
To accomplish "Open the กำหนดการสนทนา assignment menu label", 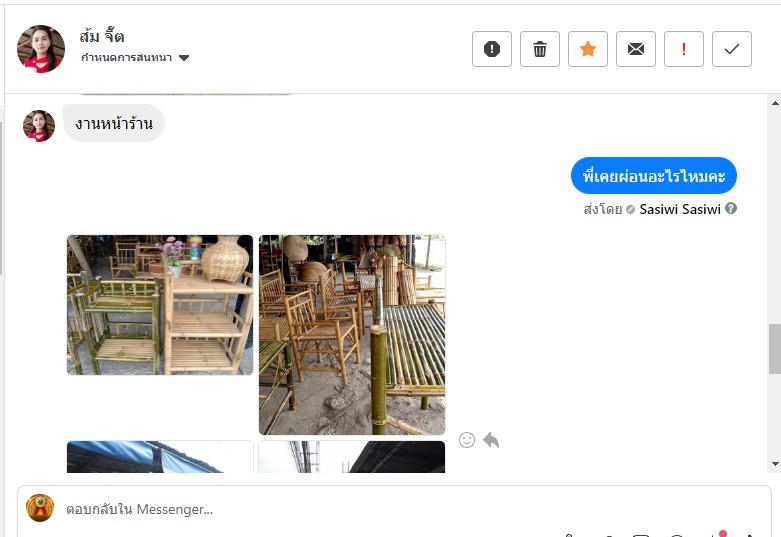I will point(127,57).
